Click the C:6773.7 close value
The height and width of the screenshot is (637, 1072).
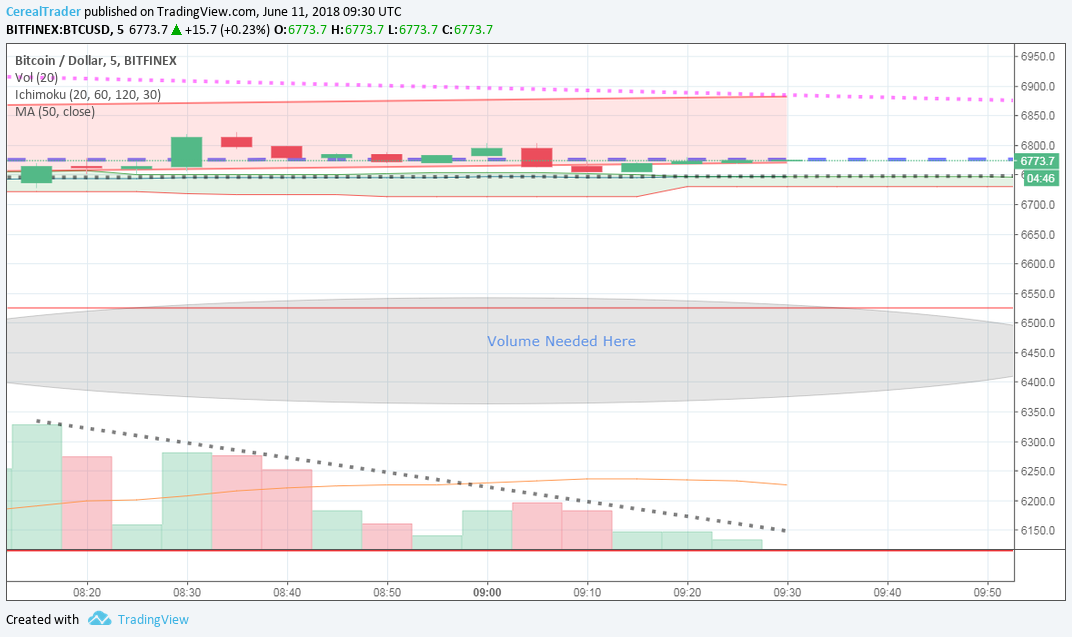[x=467, y=29]
